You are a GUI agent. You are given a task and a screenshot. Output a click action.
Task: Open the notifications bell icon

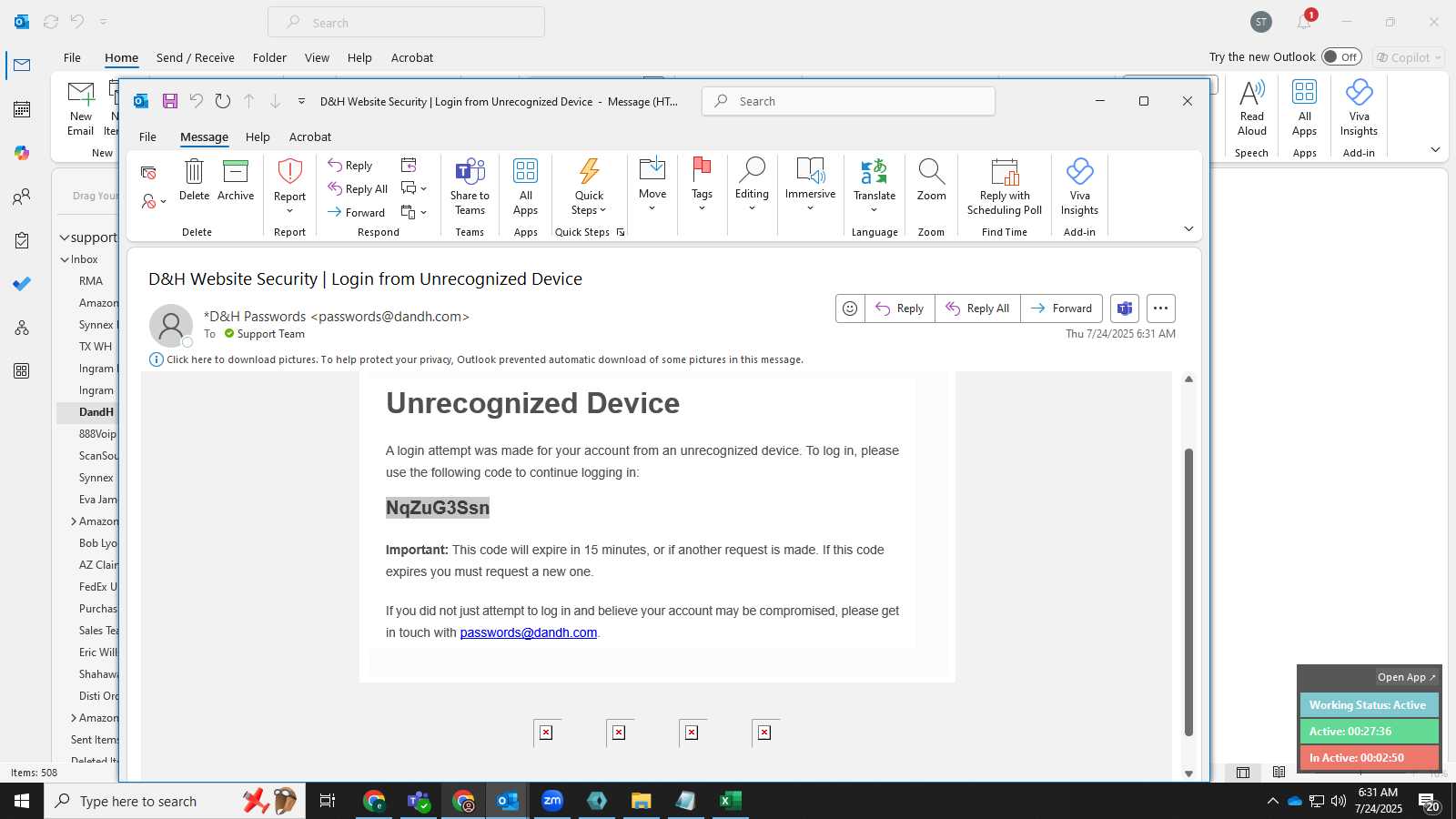(x=1304, y=22)
